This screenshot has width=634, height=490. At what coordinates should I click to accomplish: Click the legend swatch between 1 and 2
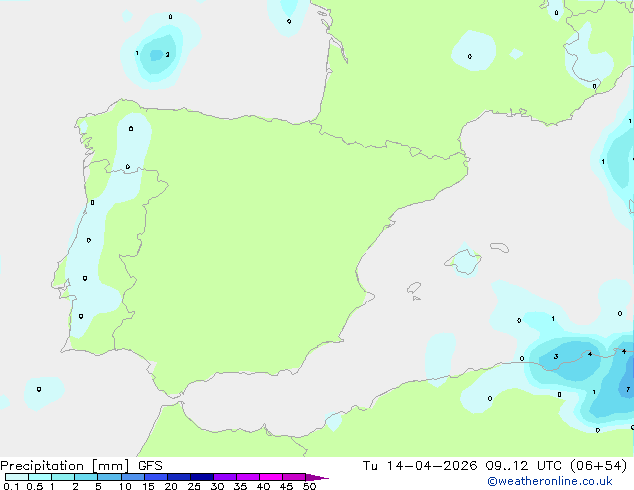point(63,477)
